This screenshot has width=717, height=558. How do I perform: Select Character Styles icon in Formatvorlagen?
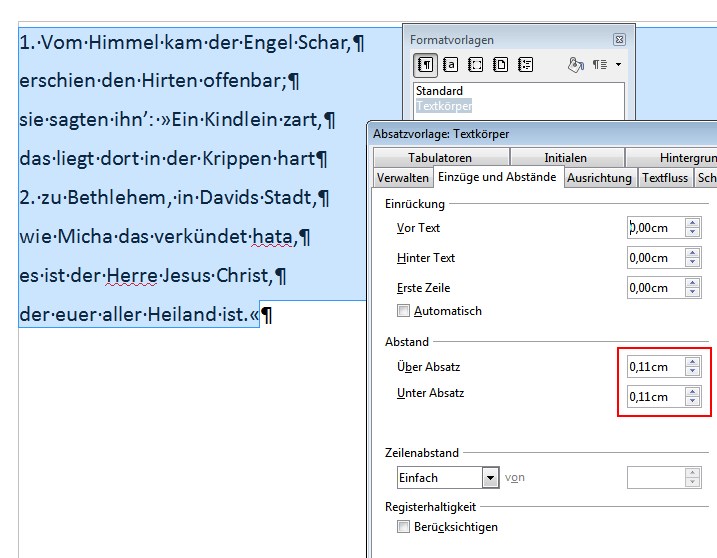point(450,64)
